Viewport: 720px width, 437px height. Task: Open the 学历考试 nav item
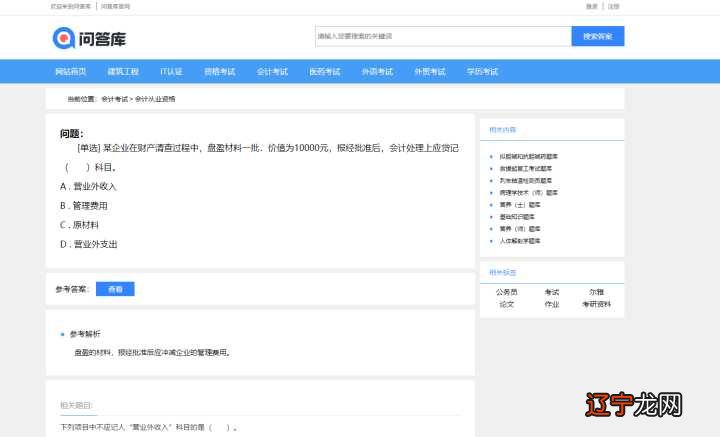(x=482, y=72)
